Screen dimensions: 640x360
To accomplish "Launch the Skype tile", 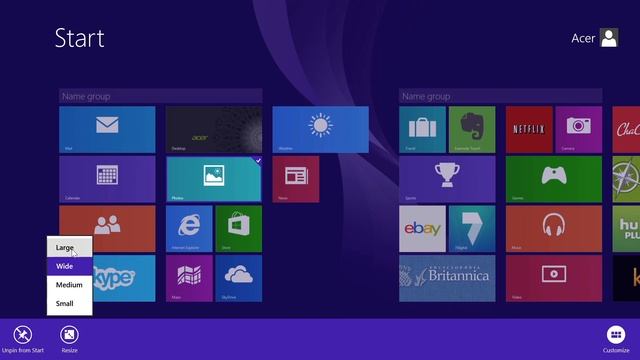I will pyautogui.click(x=124, y=278).
